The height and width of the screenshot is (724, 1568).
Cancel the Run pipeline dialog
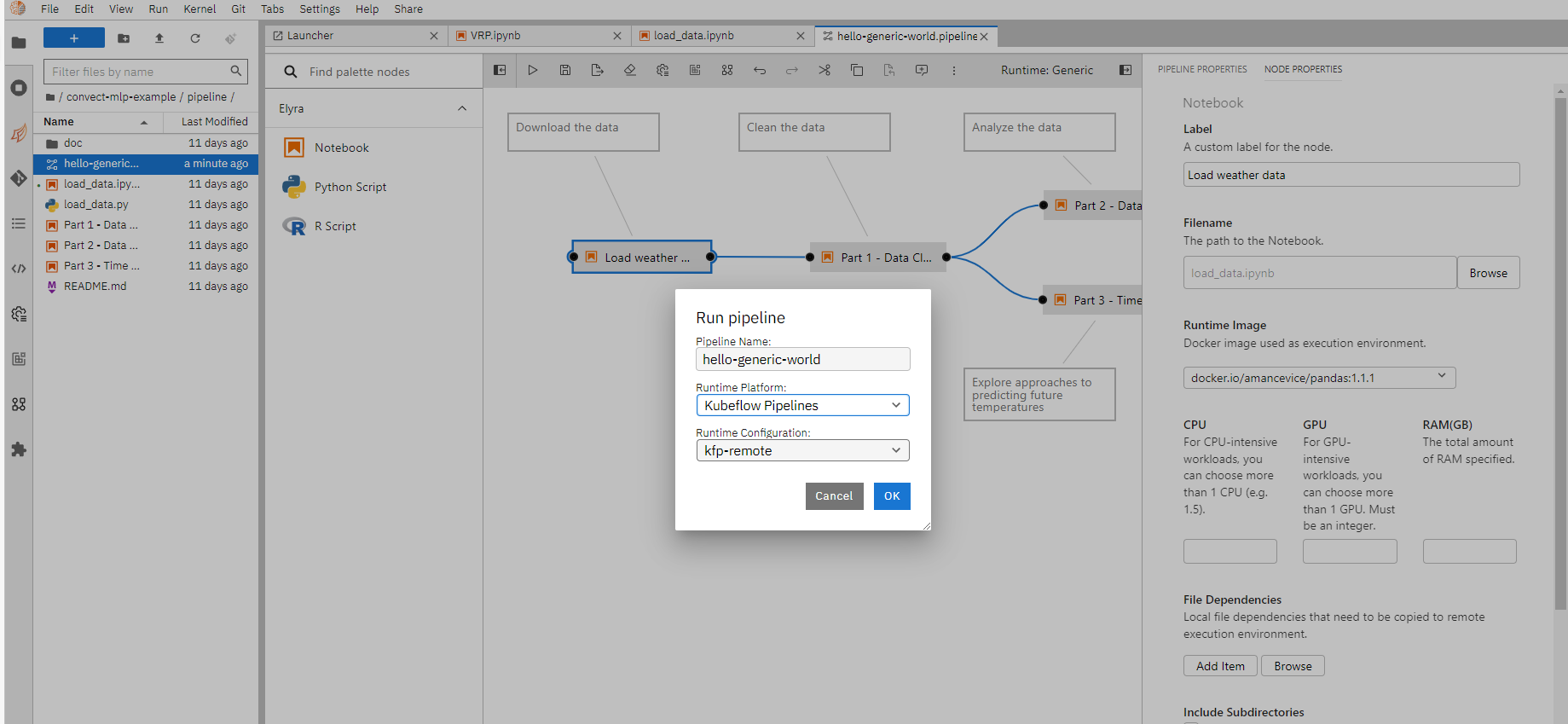point(834,496)
